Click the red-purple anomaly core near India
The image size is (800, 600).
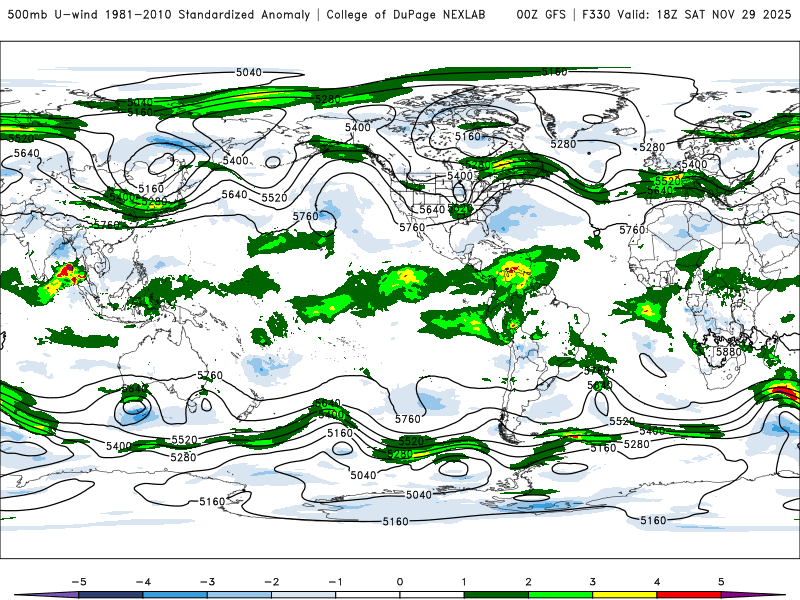click(x=68, y=272)
